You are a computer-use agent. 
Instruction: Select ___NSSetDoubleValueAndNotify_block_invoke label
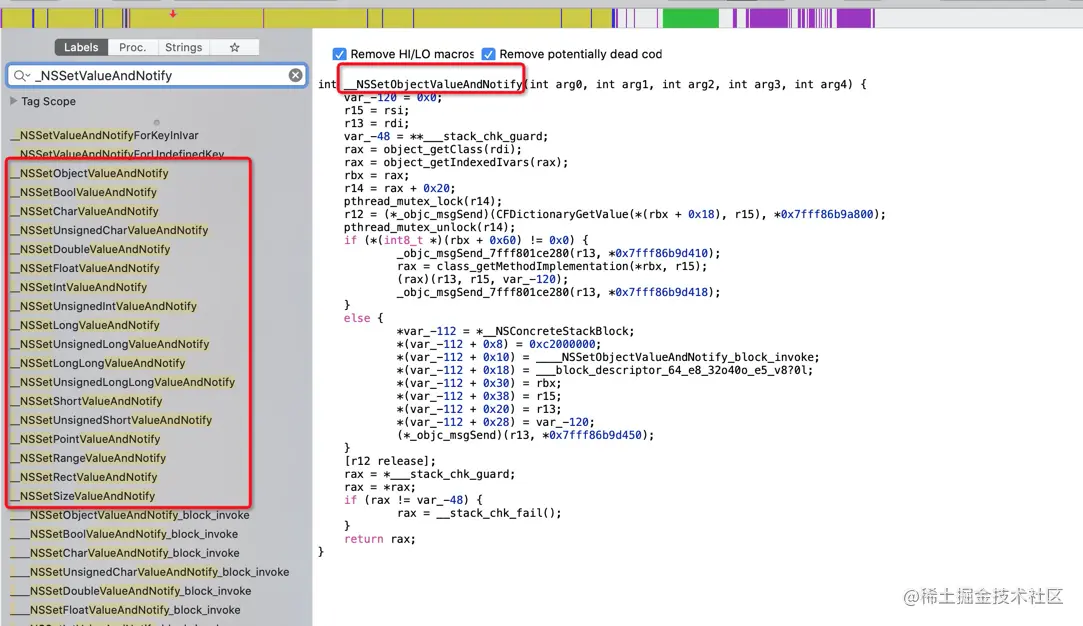(x=131, y=591)
